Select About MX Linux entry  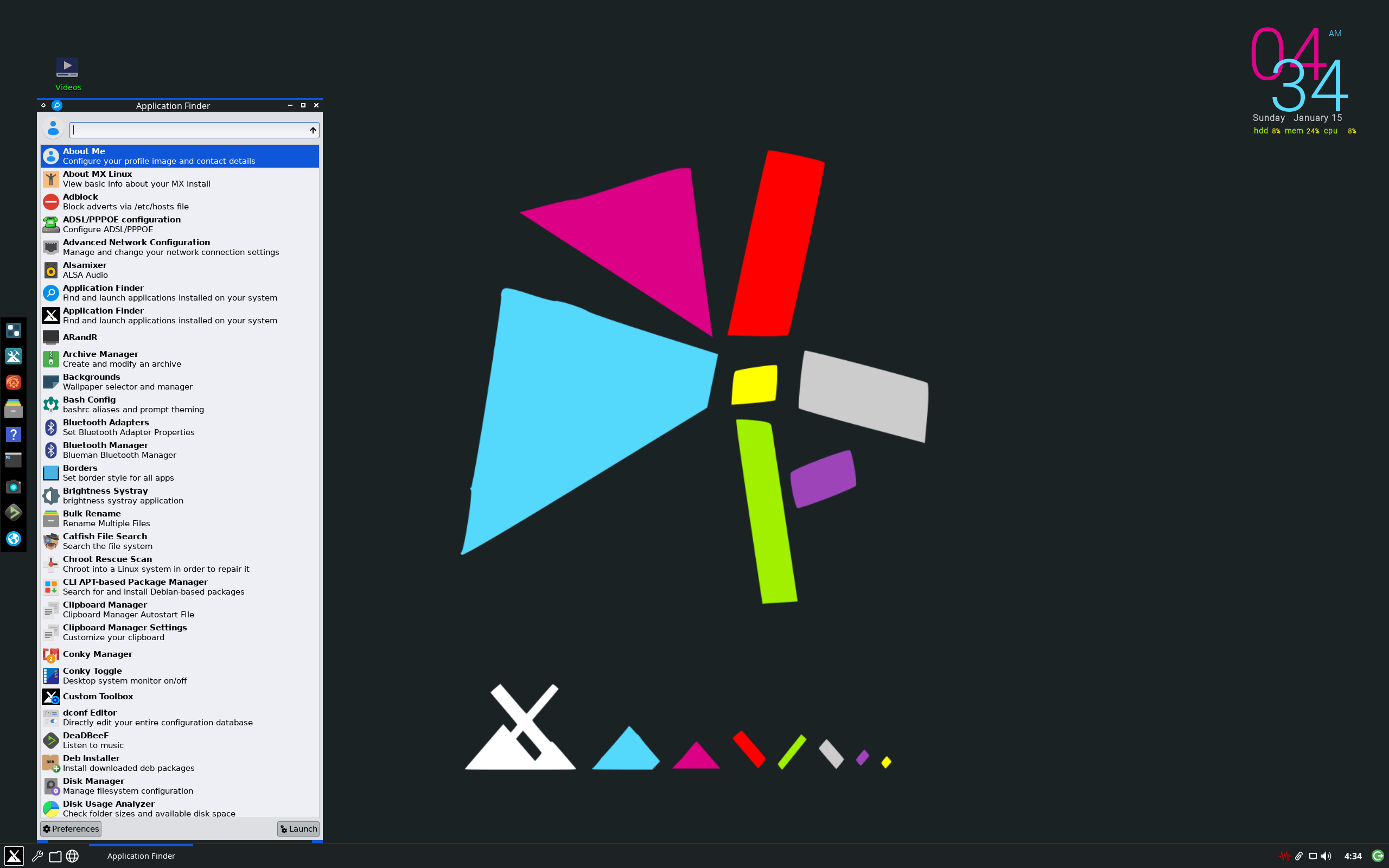click(180, 178)
